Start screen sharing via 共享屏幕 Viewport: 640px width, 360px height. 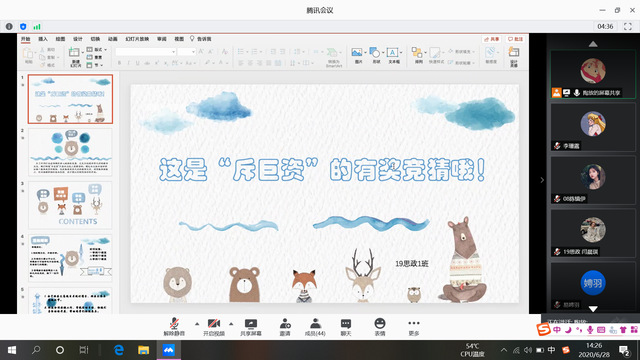click(x=251, y=327)
